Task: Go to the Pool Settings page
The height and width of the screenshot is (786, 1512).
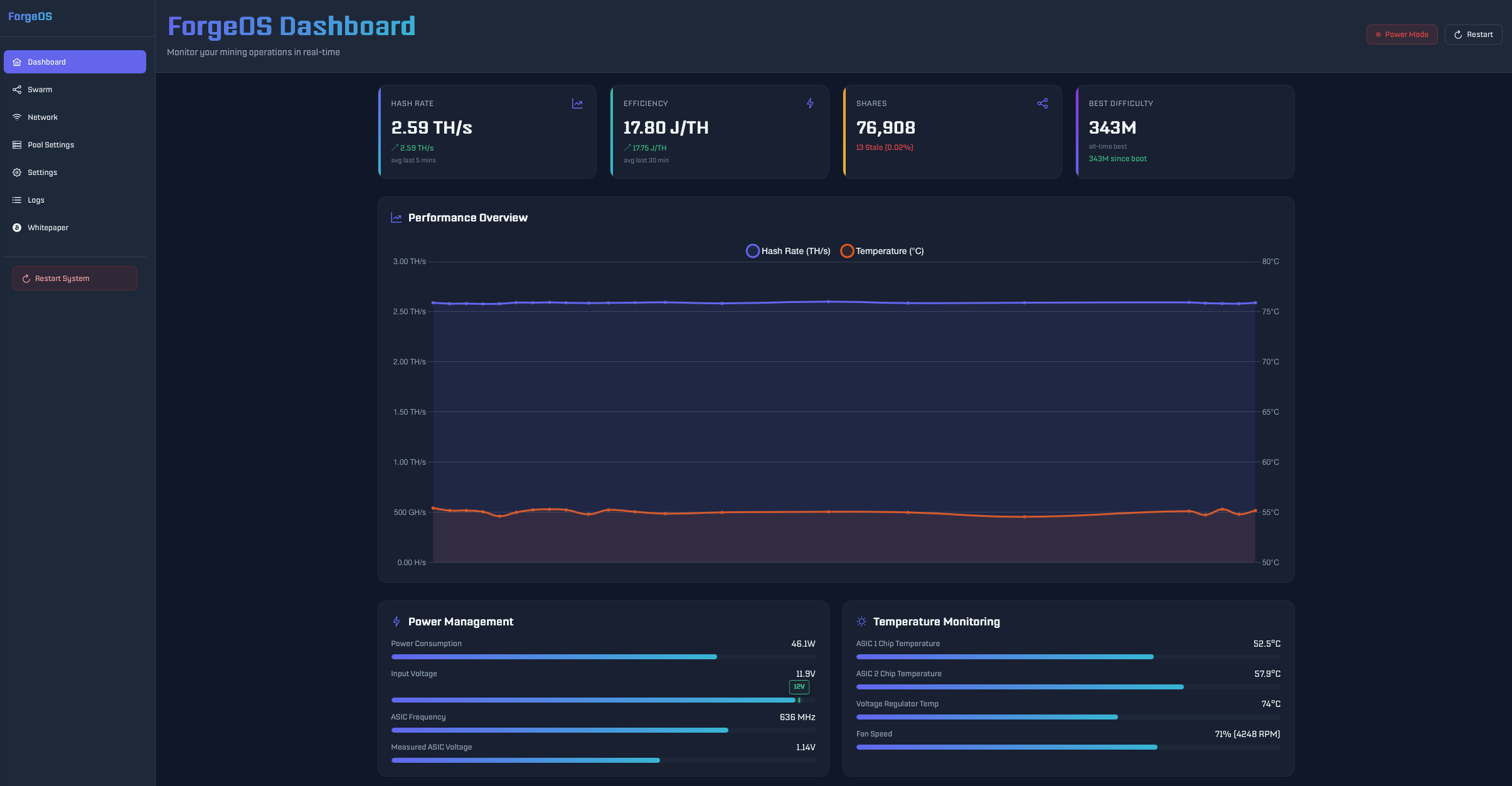Action: [x=51, y=145]
